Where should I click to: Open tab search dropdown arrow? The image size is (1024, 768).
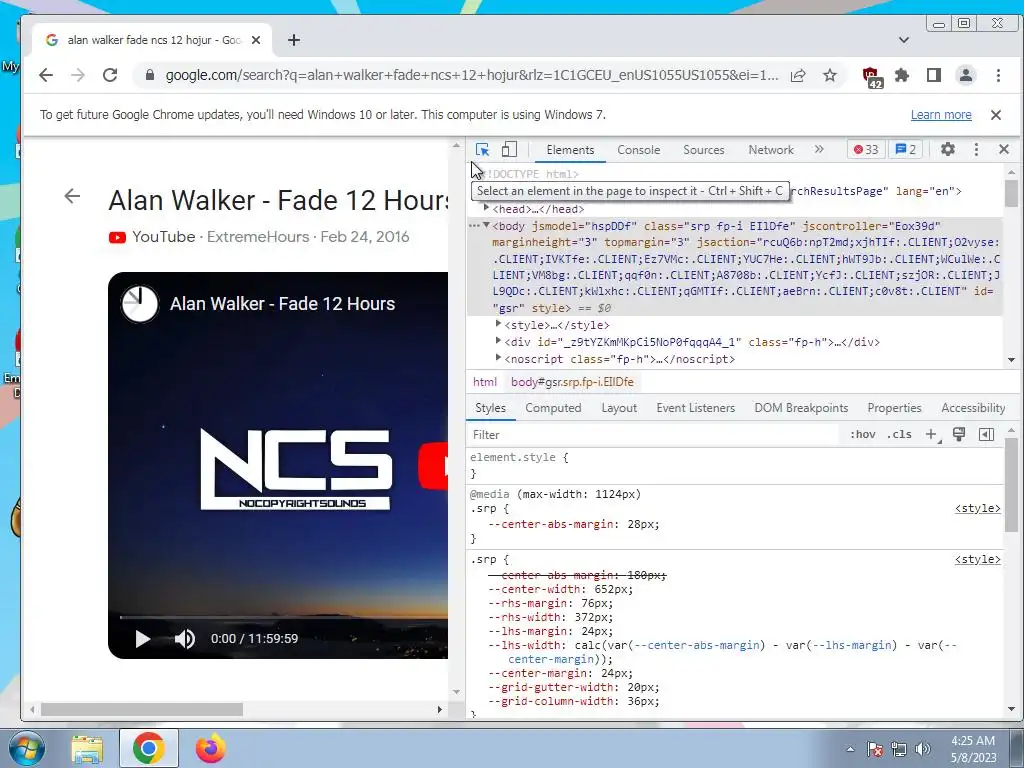904,40
